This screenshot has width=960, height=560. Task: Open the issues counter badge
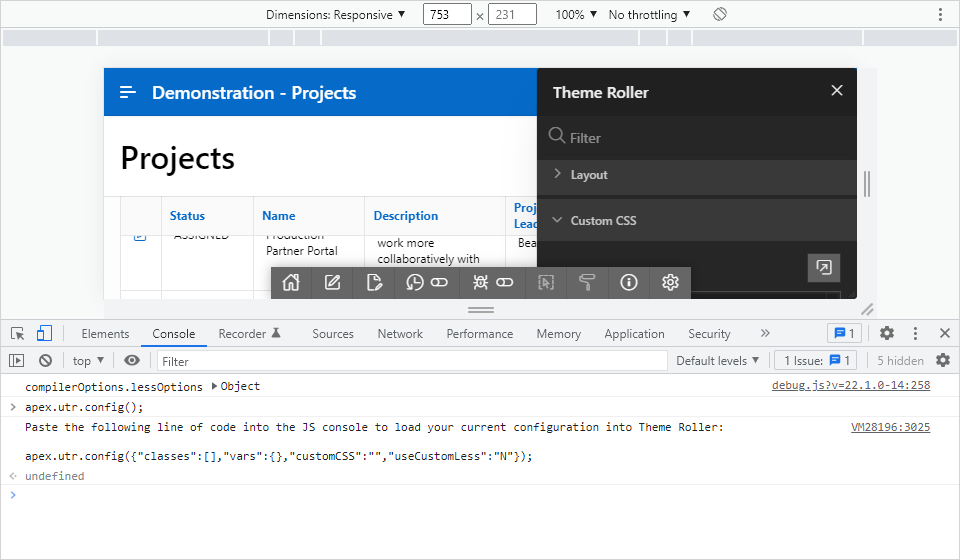point(844,333)
